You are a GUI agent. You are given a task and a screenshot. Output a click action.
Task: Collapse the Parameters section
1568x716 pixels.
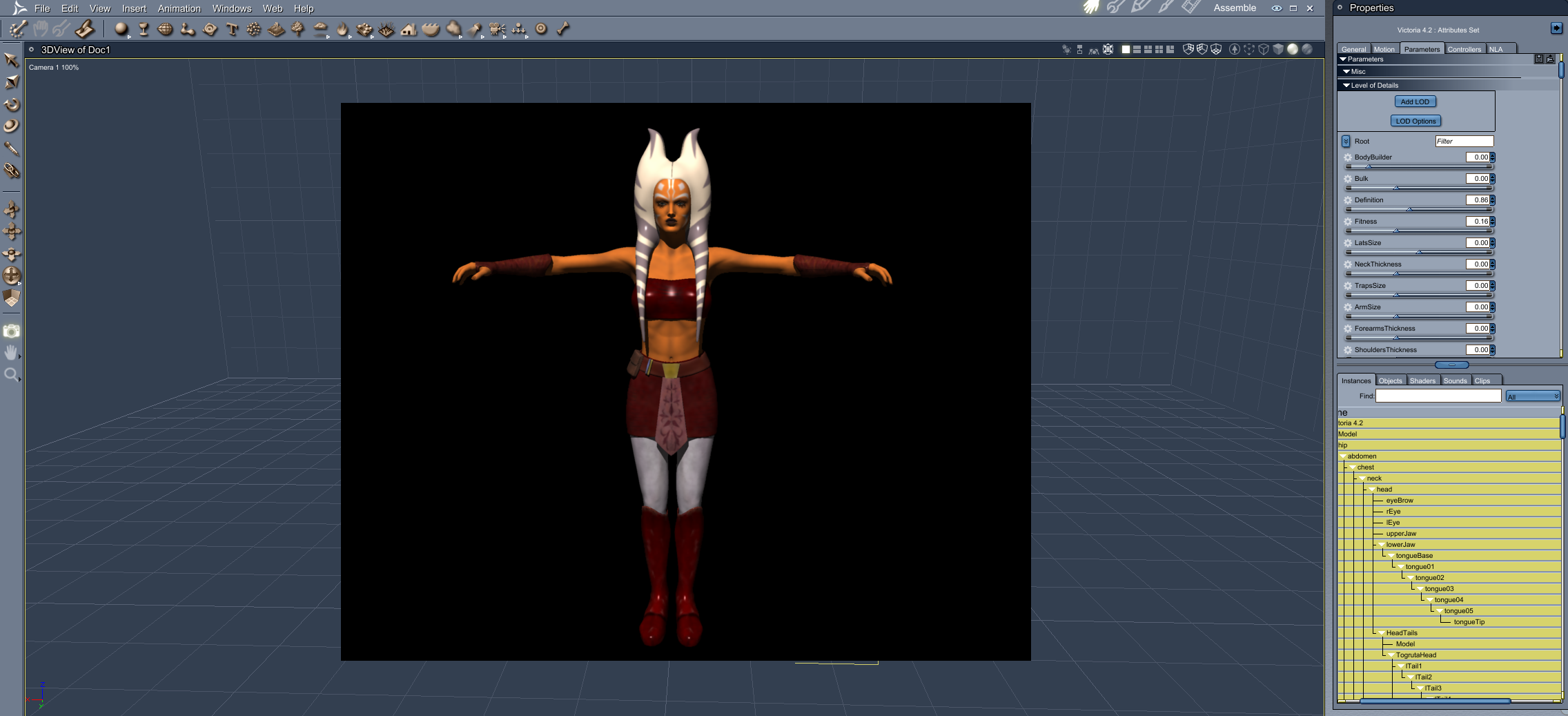[1343, 59]
